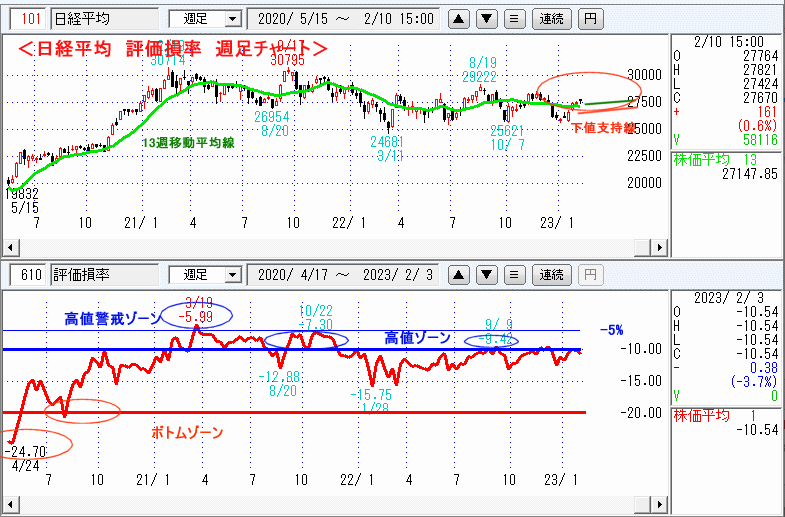Image resolution: width=785 pixels, height=517 pixels.
Task: Toggle 連続 mode for the 評価損率 chart
Action: [550, 274]
